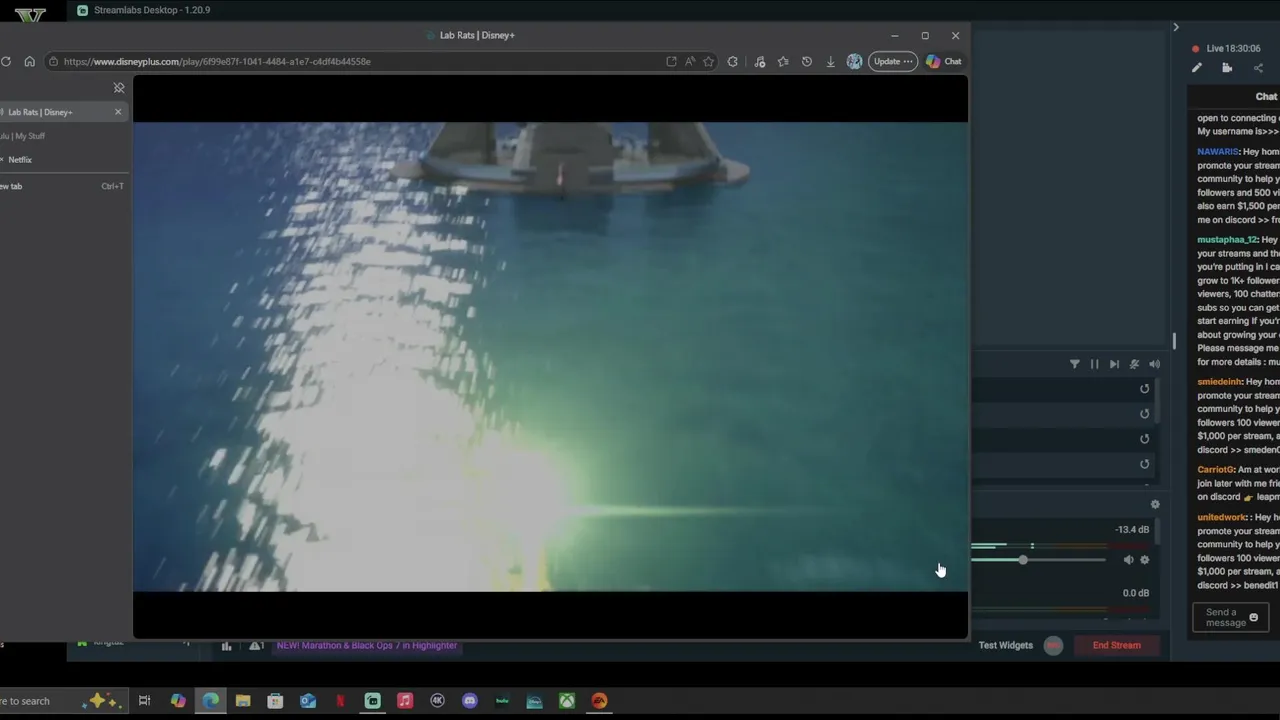Replay the second recent event
Viewport: 1280px width, 720px height.
1145,414
